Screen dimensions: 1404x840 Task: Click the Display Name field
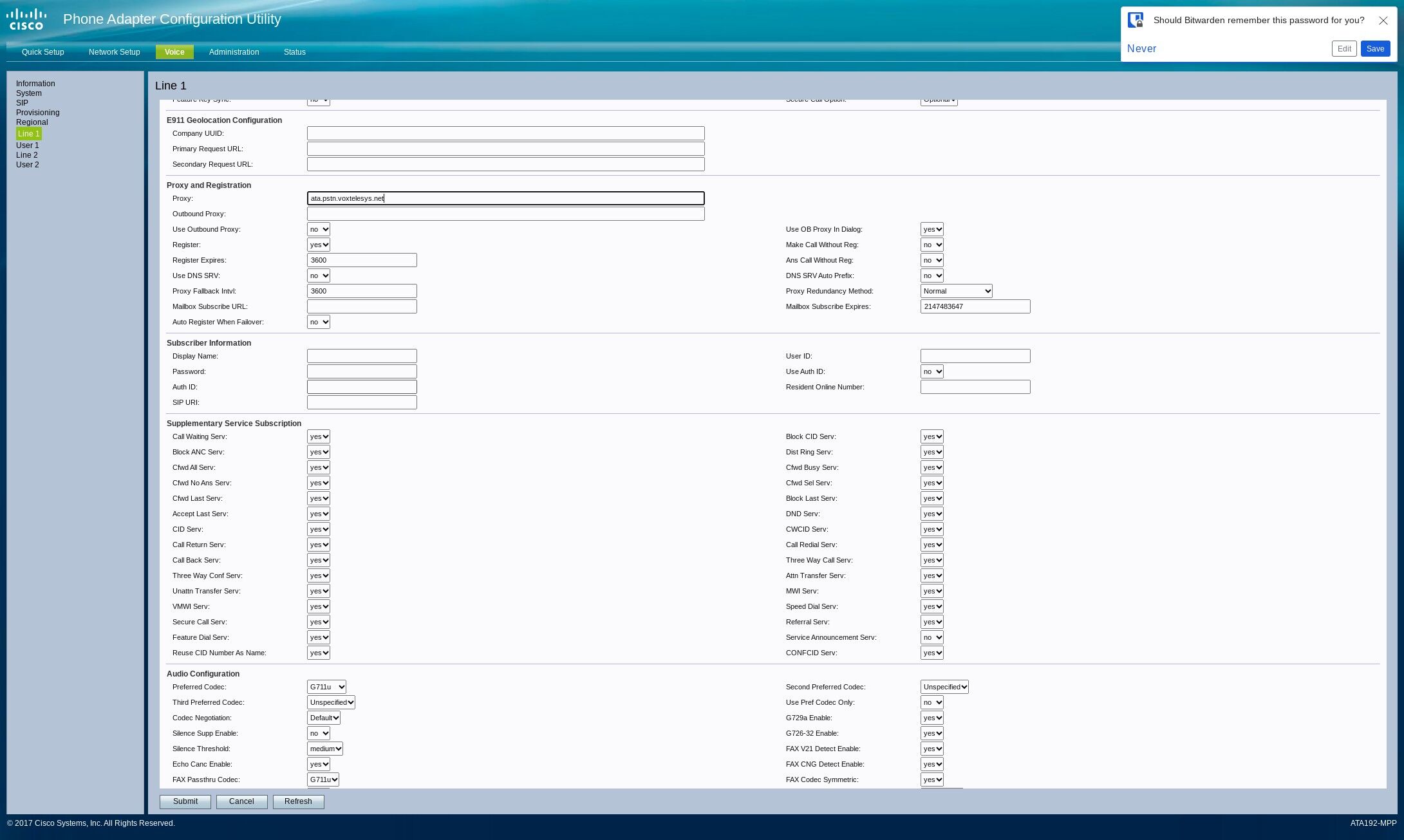[x=362, y=356]
